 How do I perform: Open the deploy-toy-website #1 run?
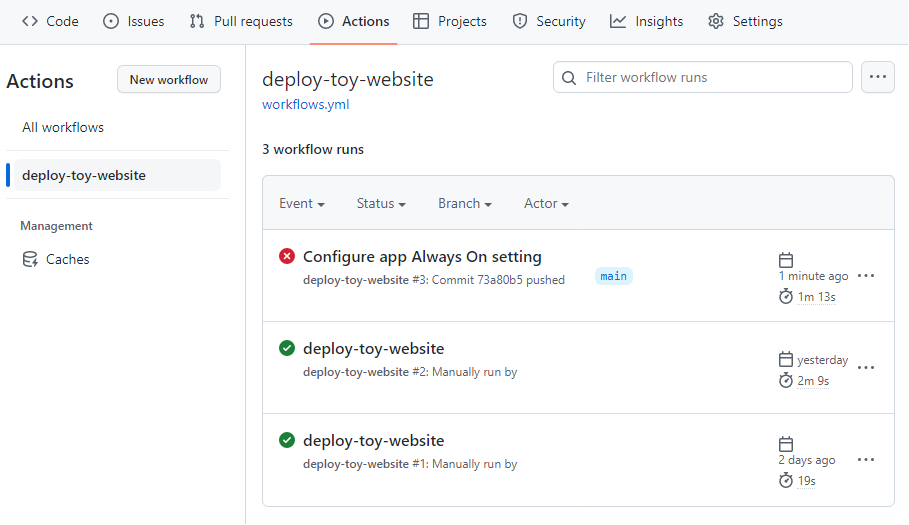point(373,441)
